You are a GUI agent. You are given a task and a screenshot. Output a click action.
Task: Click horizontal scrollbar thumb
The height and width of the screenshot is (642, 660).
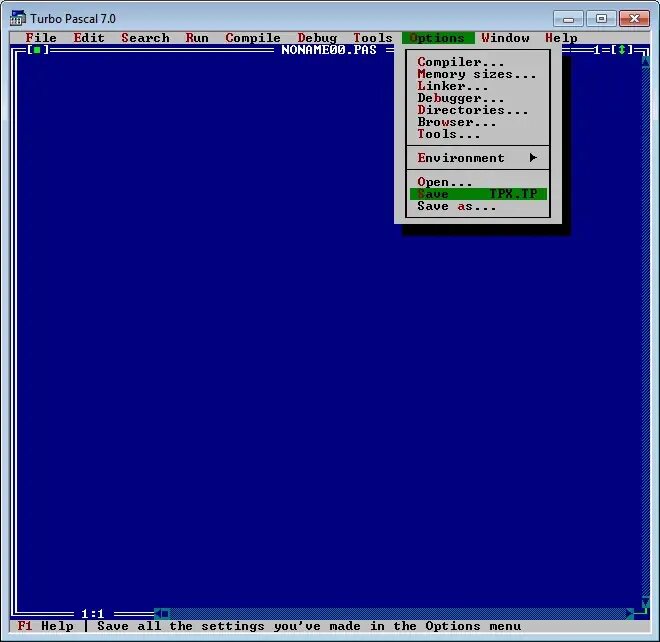tap(165, 614)
